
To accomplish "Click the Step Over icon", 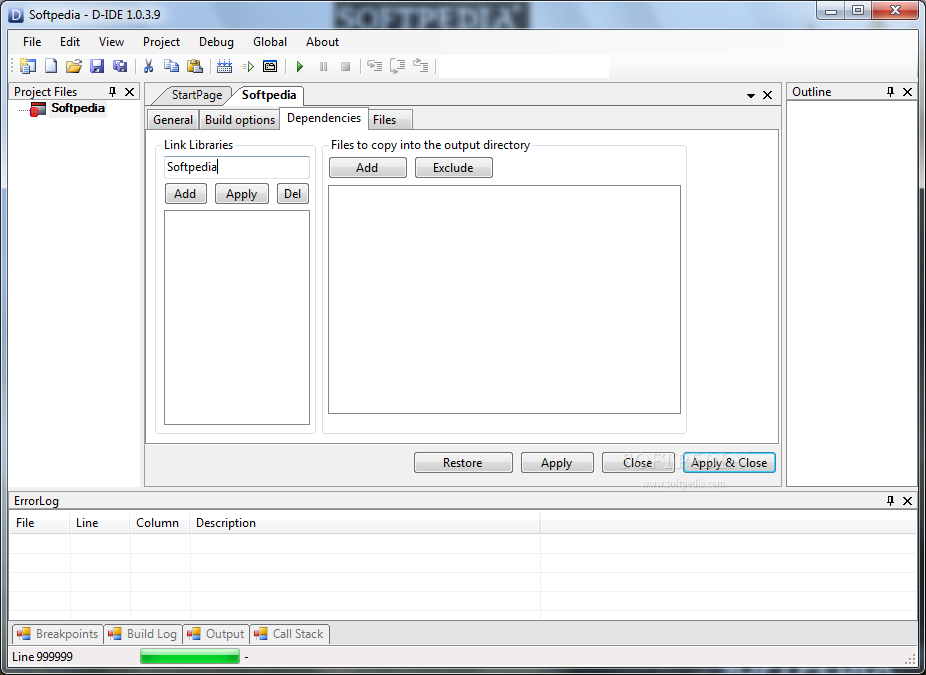I will point(397,66).
